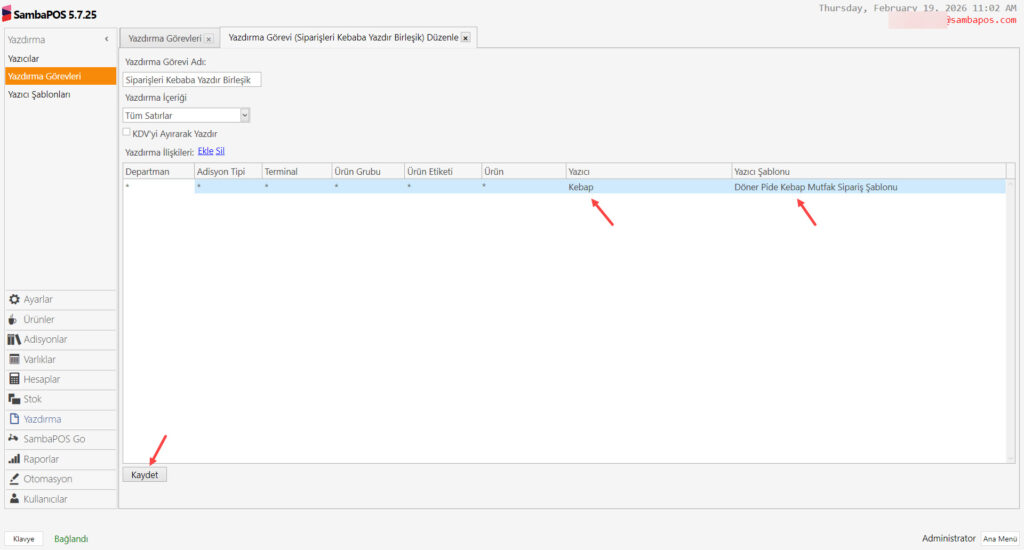This screenshot has width=1024, height=550.
Task: Switch to Yazdırma Görevleri tab
Action: point(165,38)
